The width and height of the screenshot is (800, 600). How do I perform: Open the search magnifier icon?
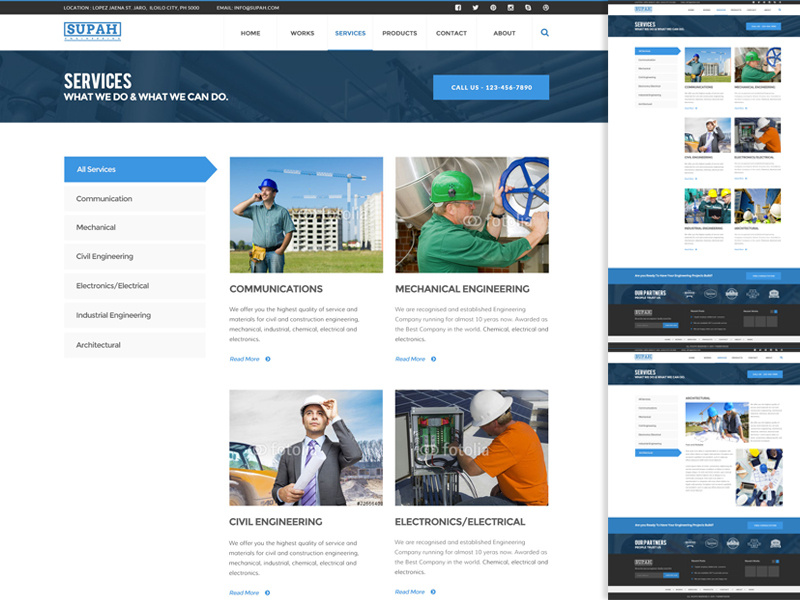[544, 32]
